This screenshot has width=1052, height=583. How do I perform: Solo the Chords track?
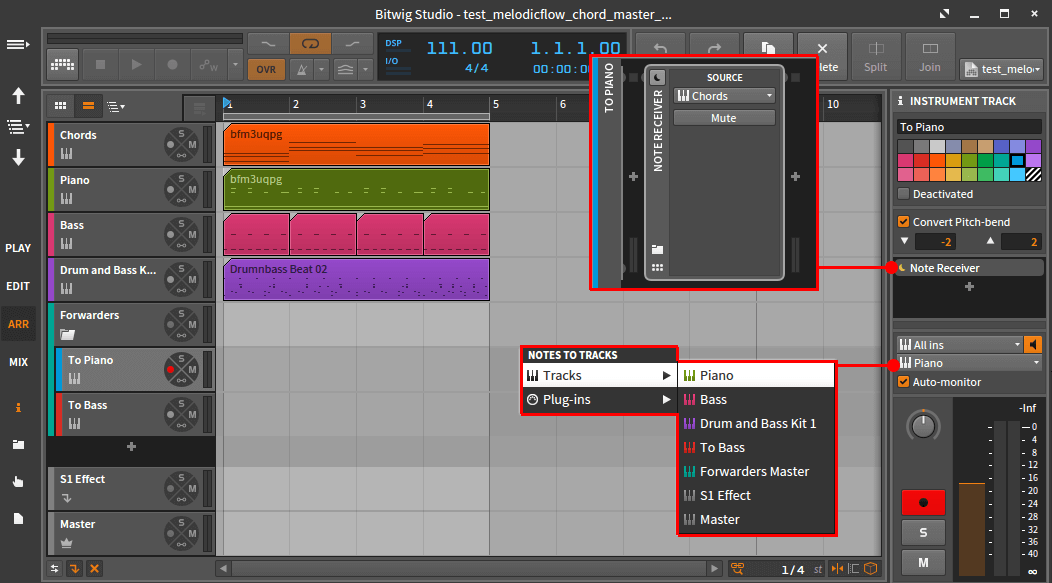181,134
